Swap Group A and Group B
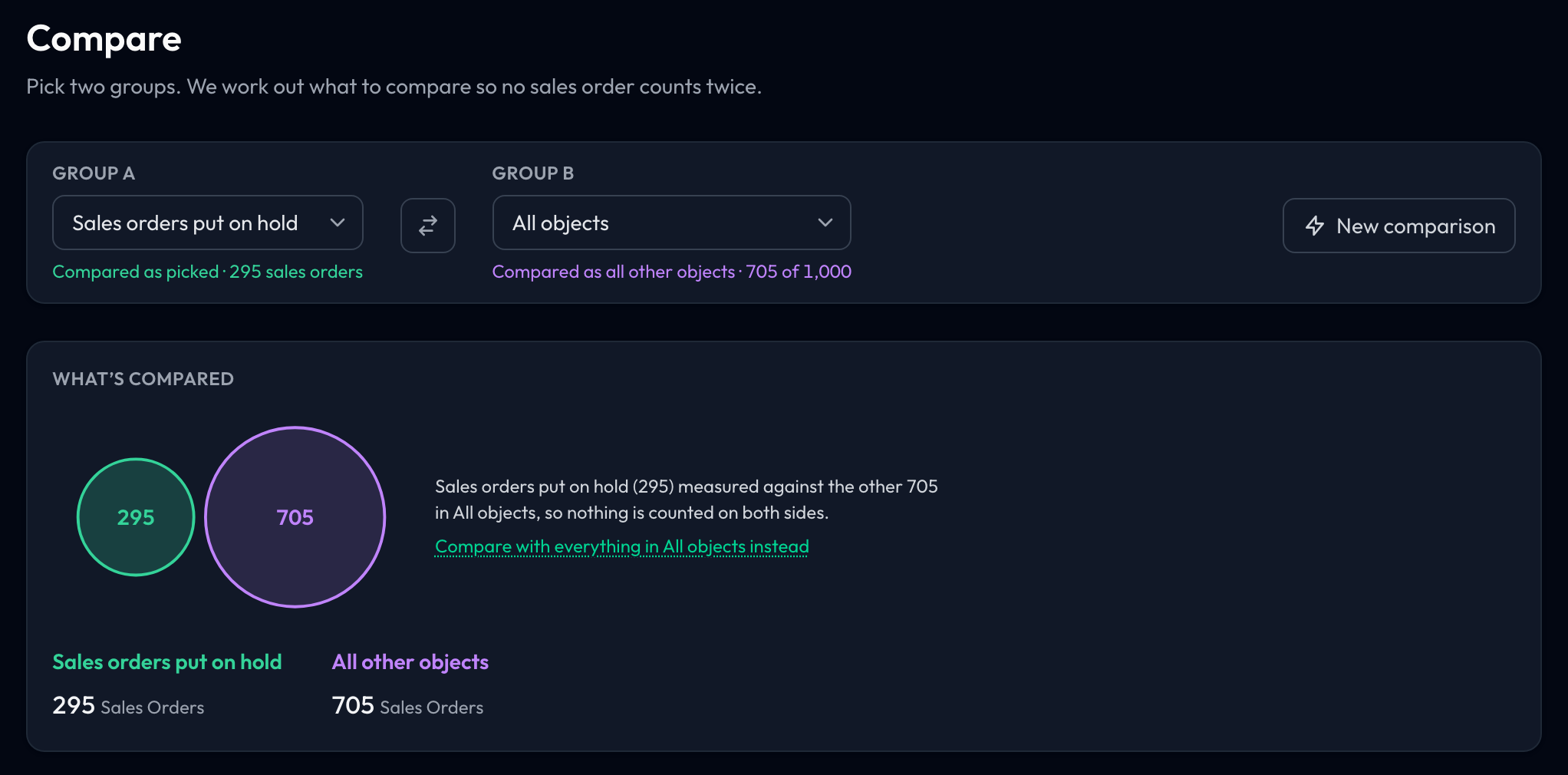1568x775 pixels. point(428,225)
